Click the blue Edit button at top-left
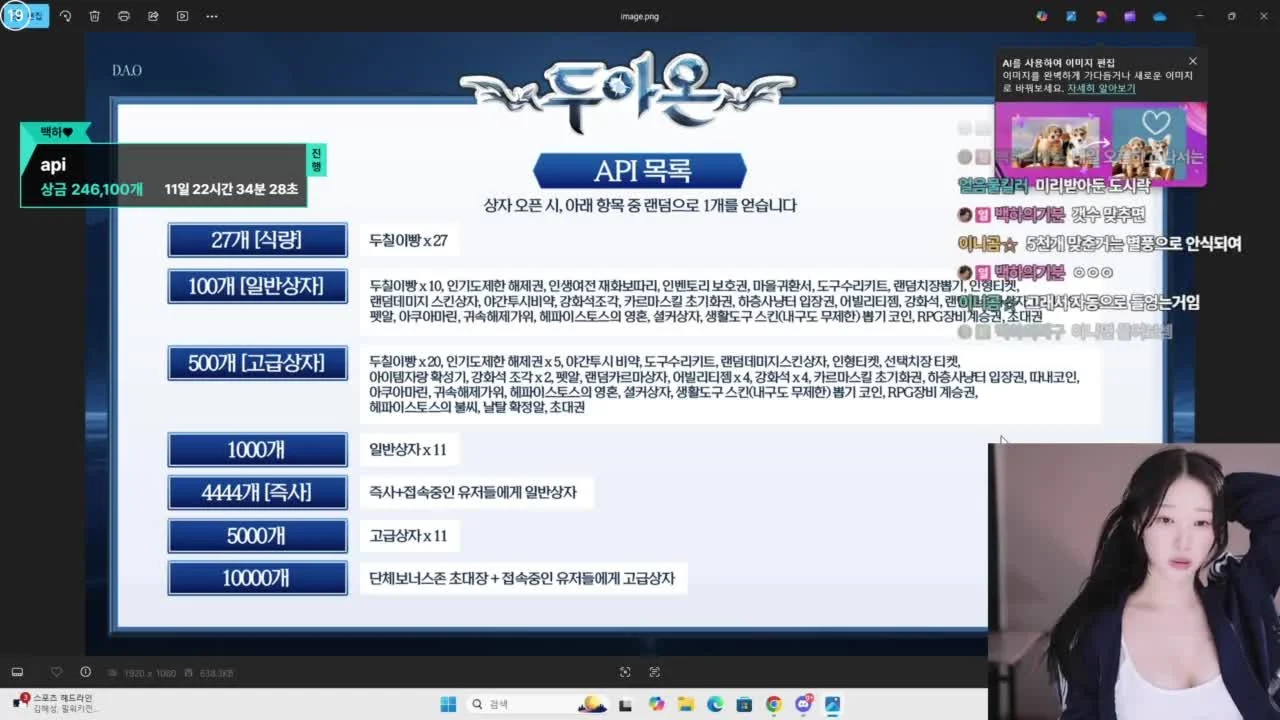The width and height of the screenshot is (1280, 720). 25,16
